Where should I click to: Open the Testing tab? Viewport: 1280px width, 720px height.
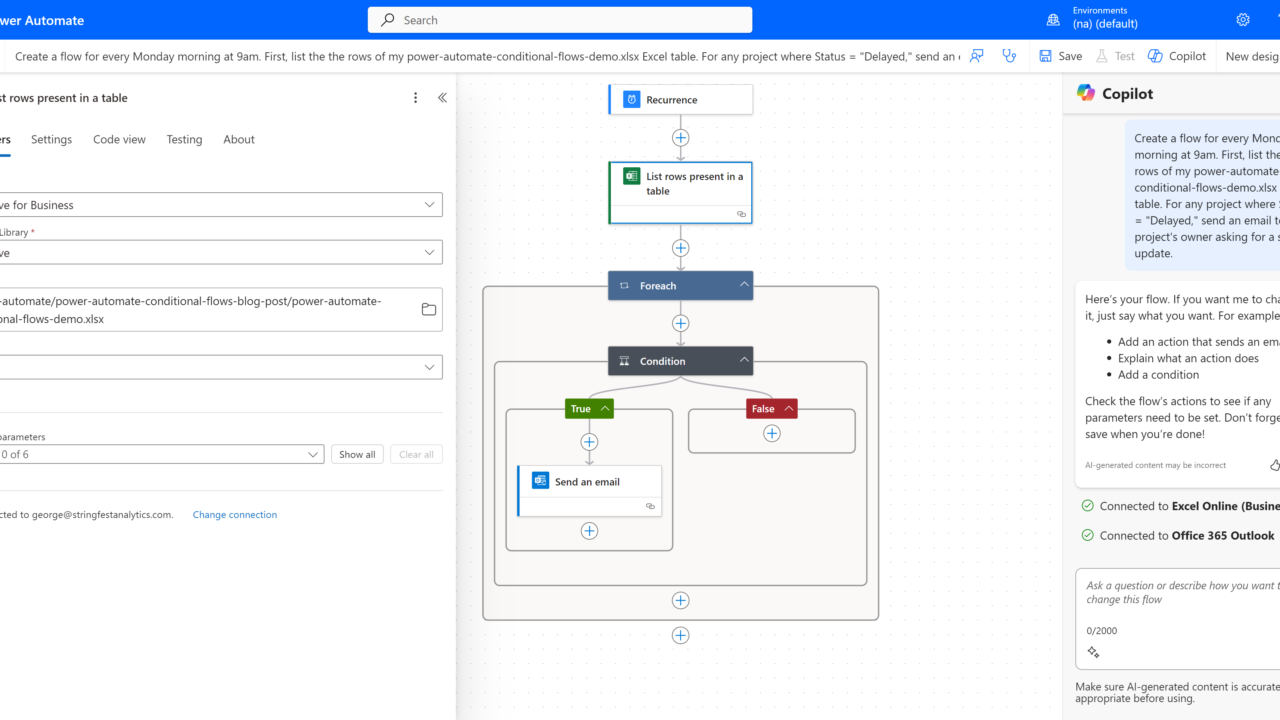point(184,140)
